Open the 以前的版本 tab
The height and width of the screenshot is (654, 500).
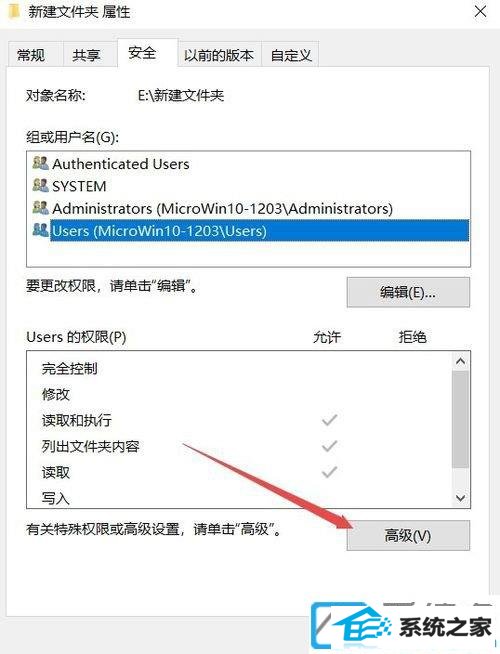[219, 54]
